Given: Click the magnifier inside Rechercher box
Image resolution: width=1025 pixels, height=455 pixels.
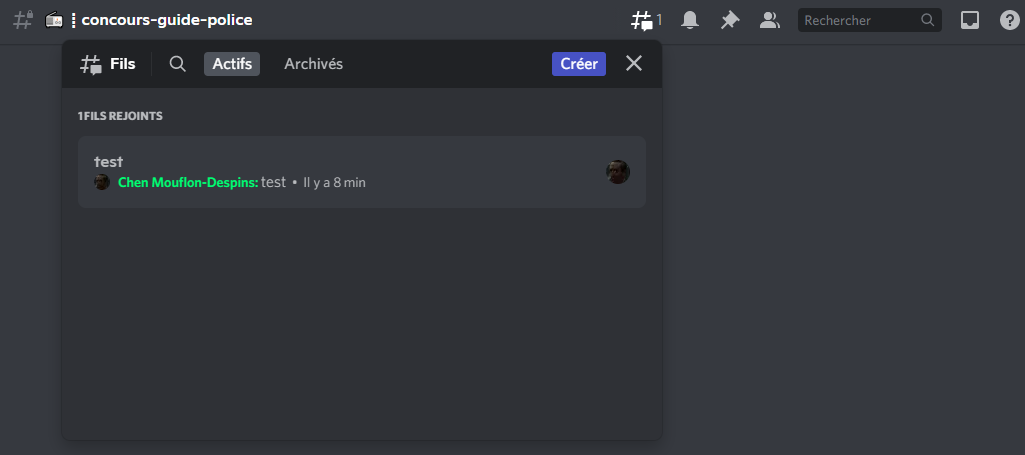Looking at the screenshot, I should (x=927, y=20).
